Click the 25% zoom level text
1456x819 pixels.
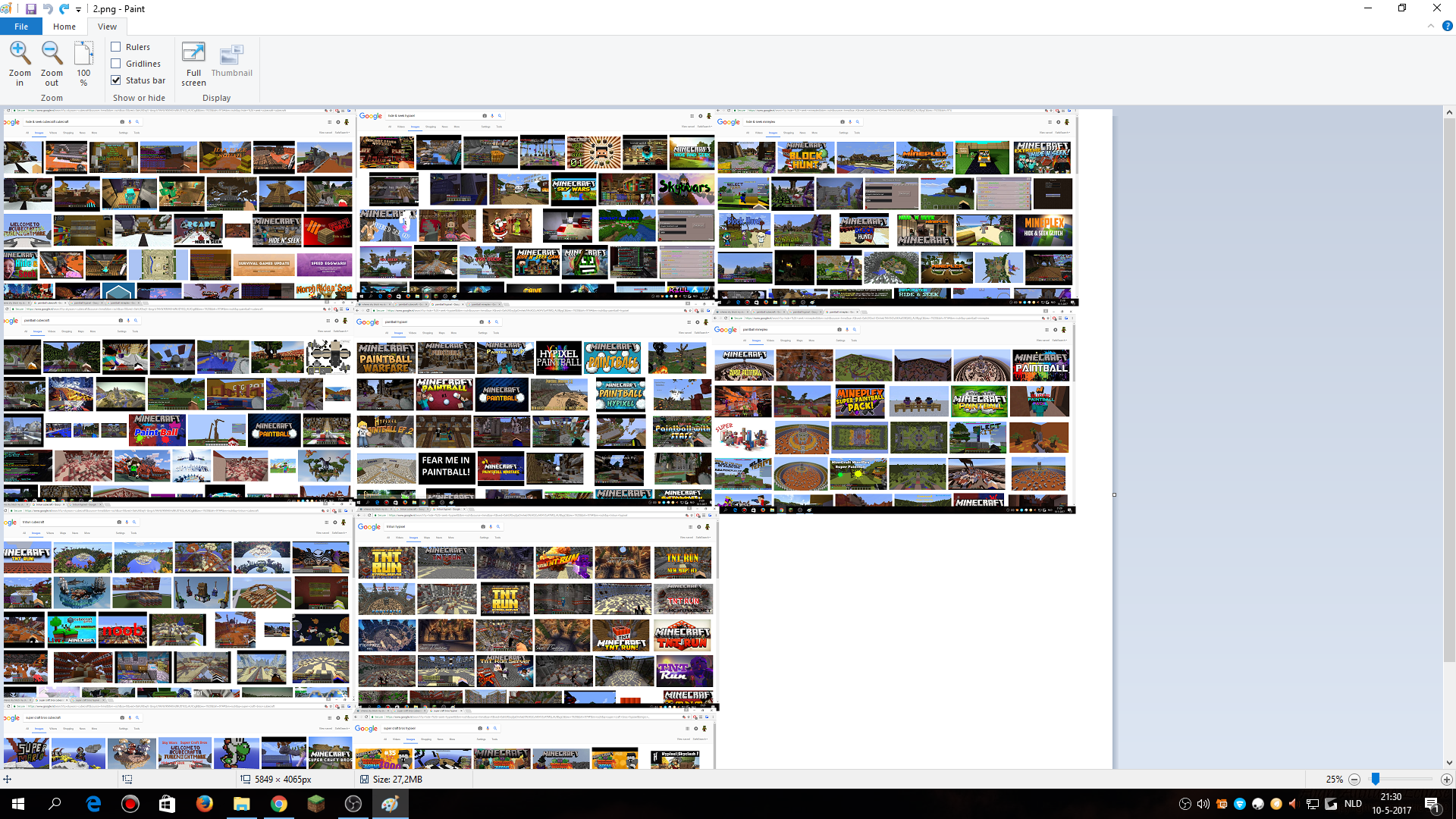tap(1334, 780)
